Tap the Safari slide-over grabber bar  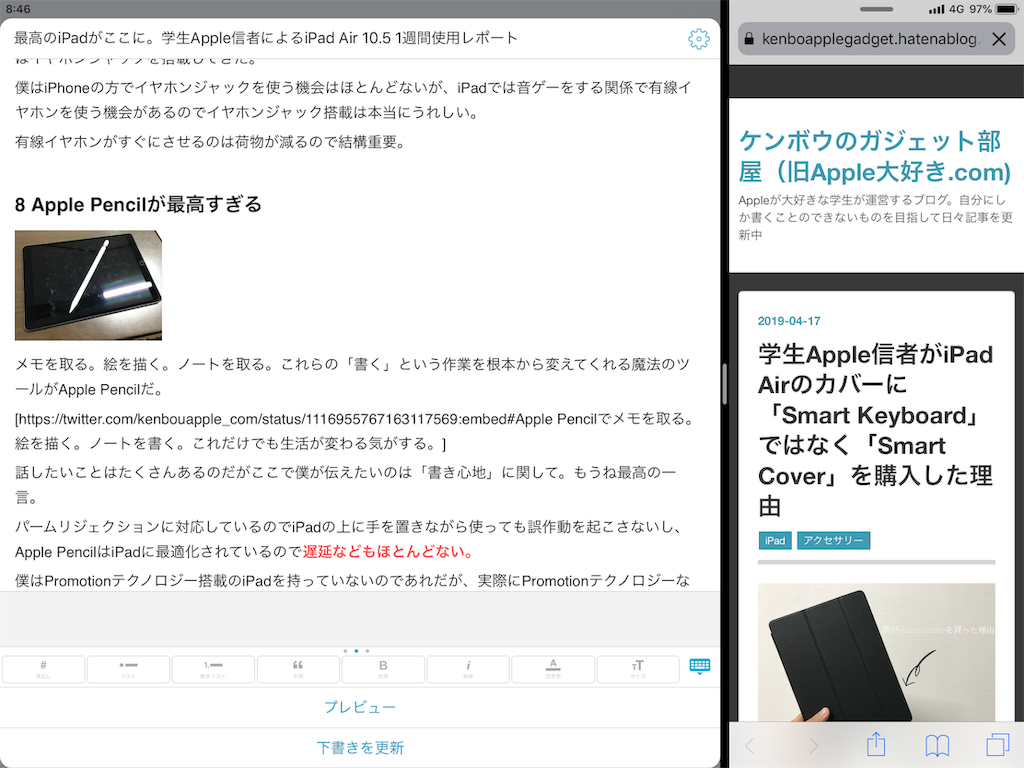(x=876, y=9)
